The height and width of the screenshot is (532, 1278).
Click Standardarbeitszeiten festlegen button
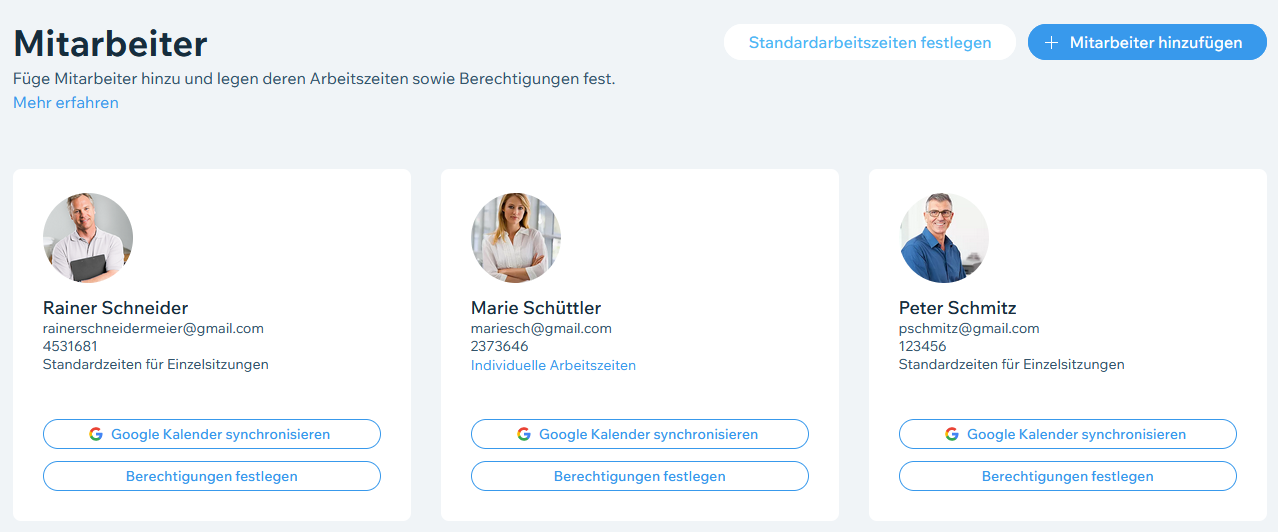869,43
